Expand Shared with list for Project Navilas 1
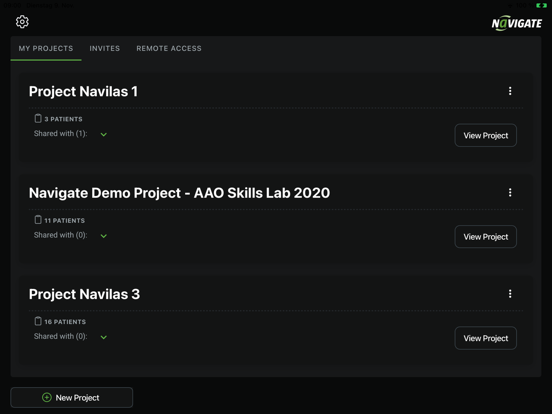 [x=104, y=134]
